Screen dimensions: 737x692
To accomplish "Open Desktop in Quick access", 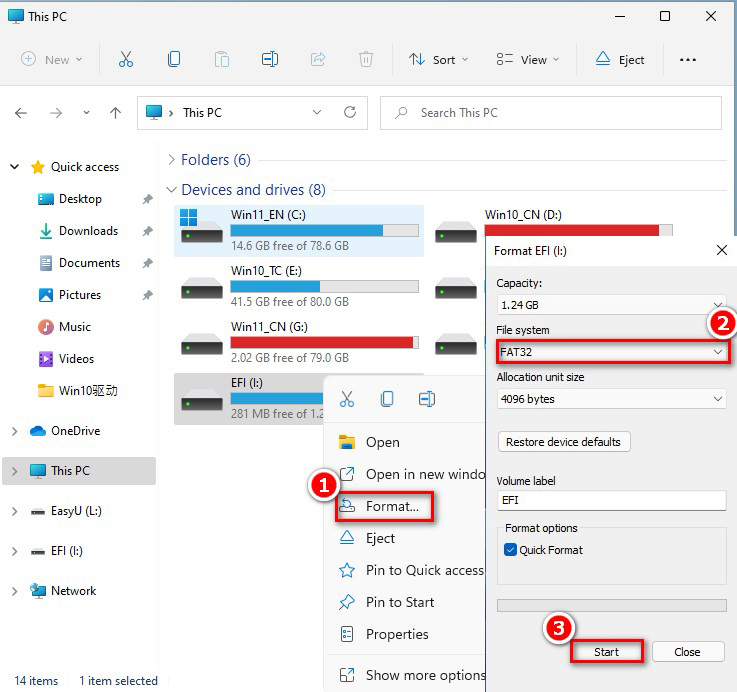I will pyautogui.click(x=80, y=199).
